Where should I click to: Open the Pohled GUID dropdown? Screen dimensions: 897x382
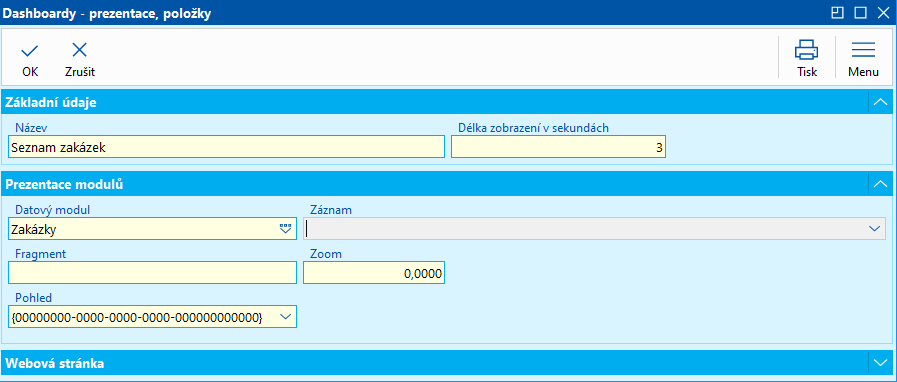(284, 316)
